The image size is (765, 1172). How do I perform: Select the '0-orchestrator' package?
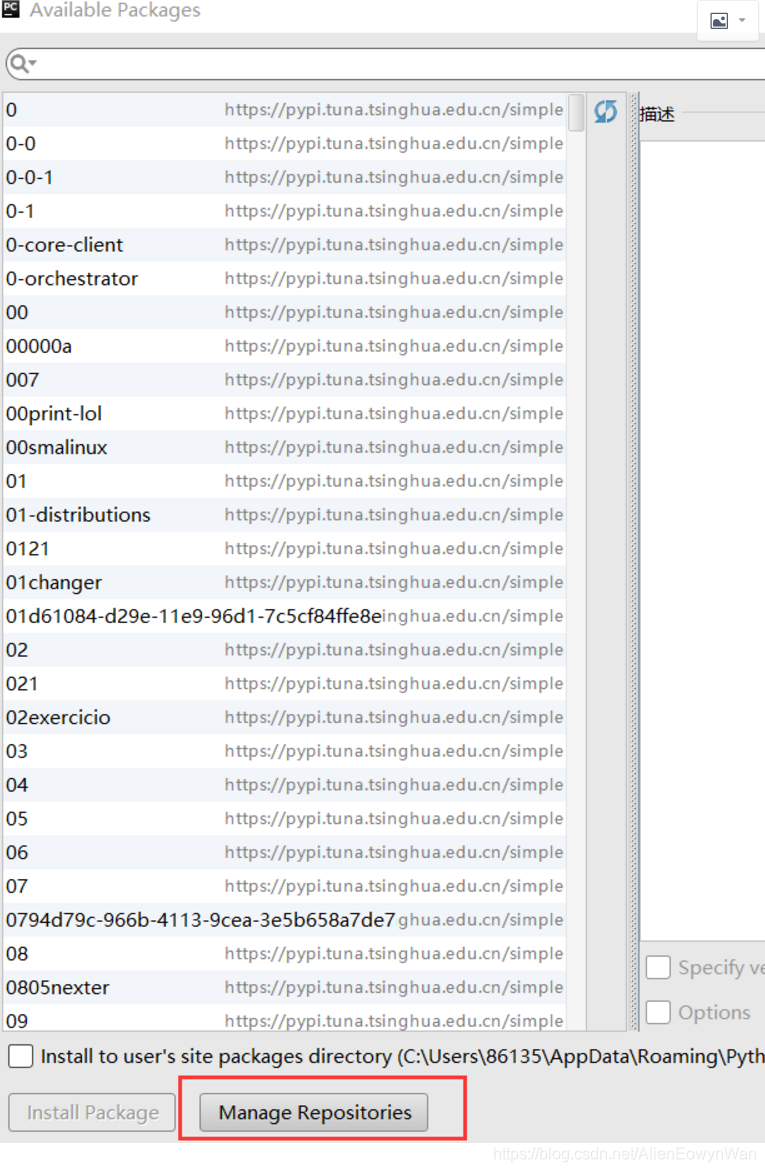[284, 278]
